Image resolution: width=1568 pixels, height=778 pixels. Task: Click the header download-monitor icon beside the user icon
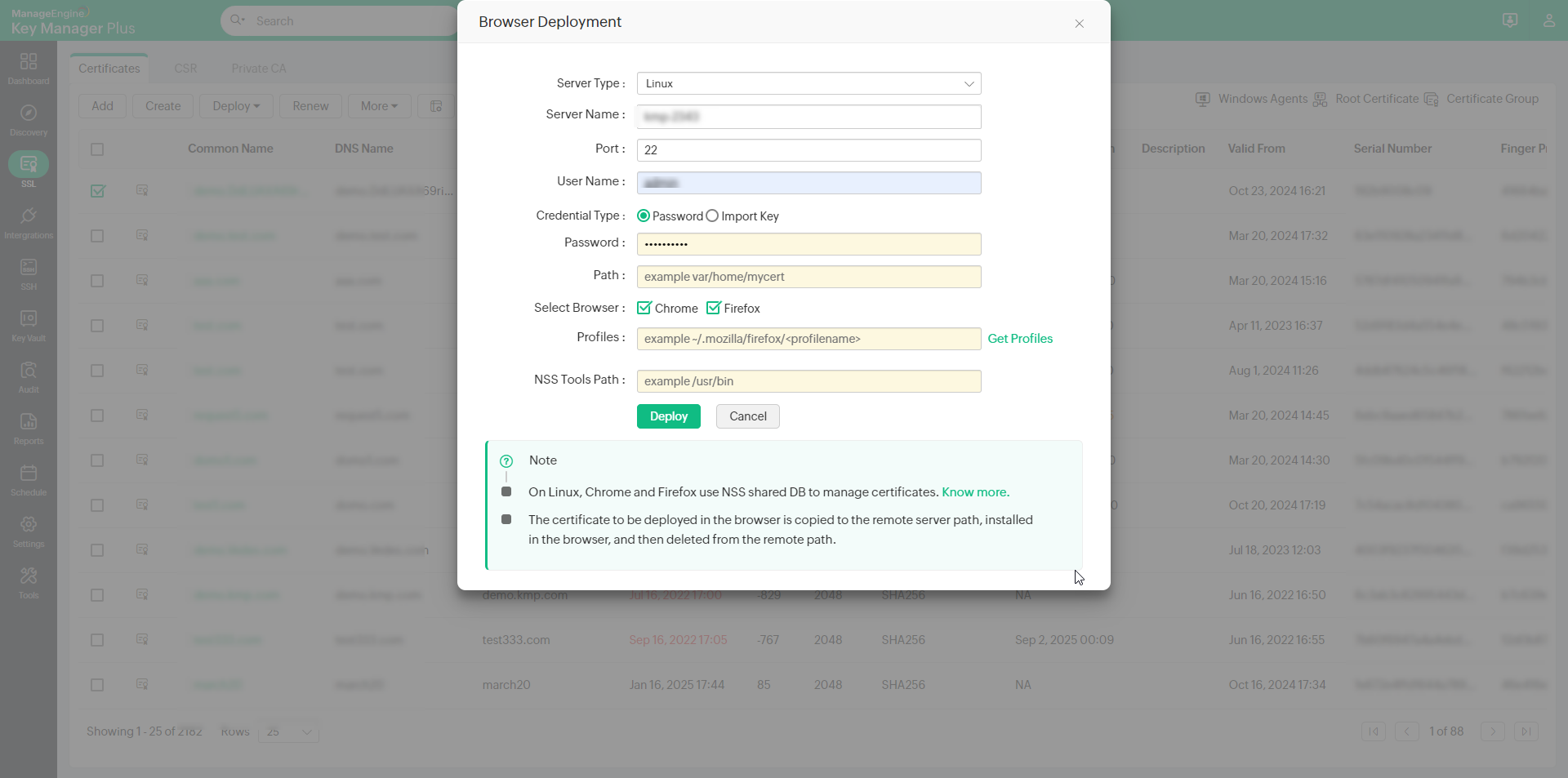1510,20
